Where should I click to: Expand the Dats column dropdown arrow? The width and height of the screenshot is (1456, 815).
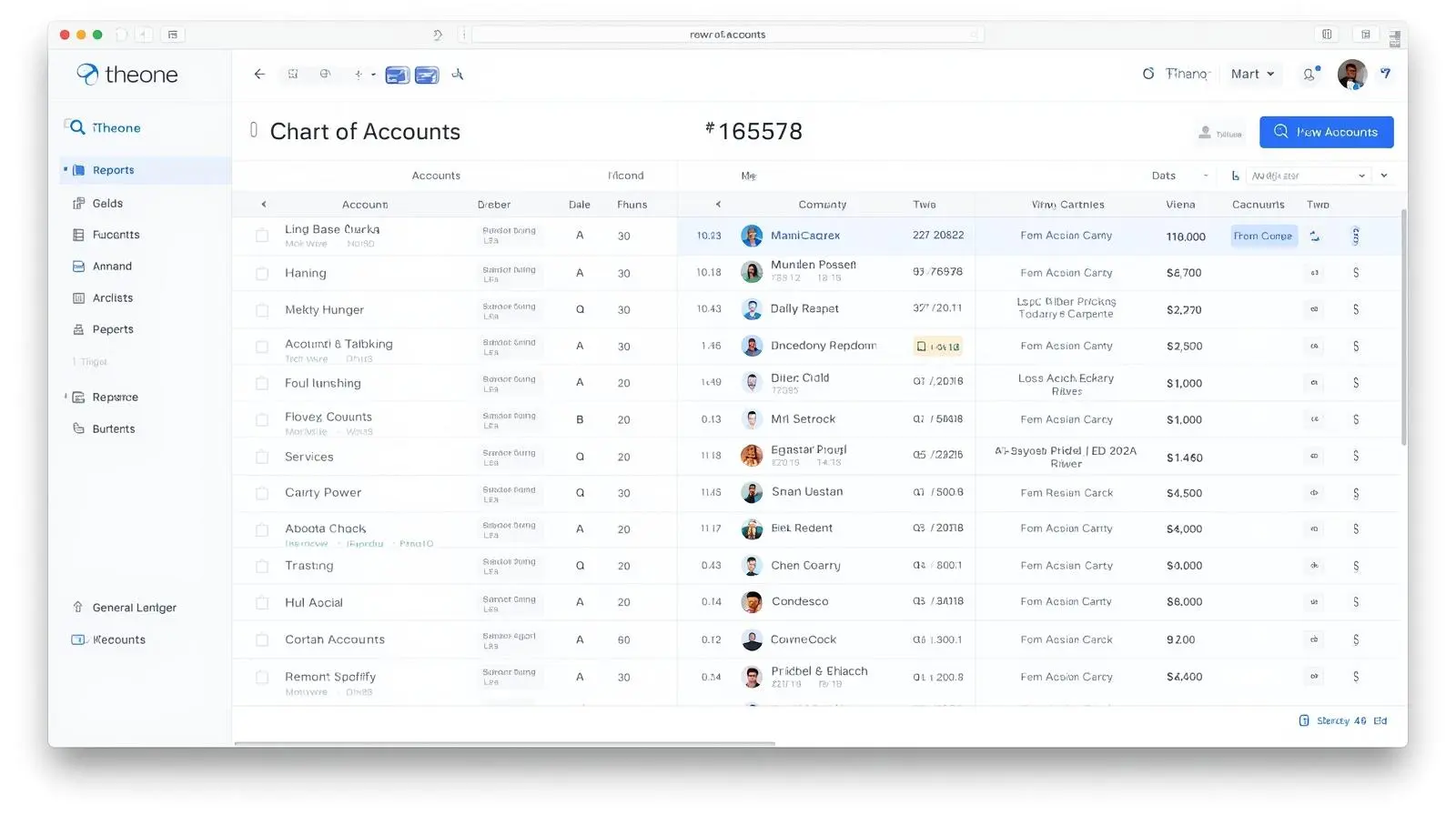click(1206, 176)
